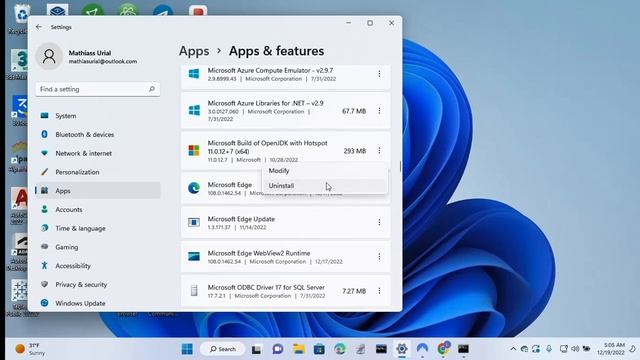Viewport: 640px width, 360px height.
Task: Open Gaming settings
Action: 98,247
